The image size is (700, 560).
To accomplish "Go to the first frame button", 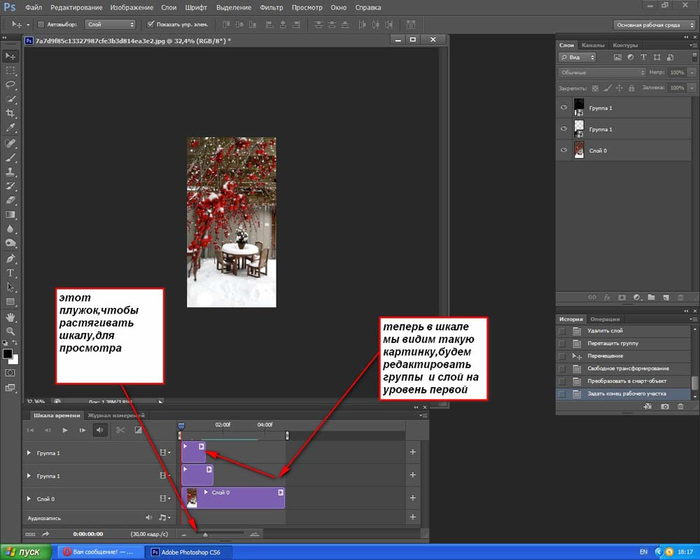I will coord(30,430).
